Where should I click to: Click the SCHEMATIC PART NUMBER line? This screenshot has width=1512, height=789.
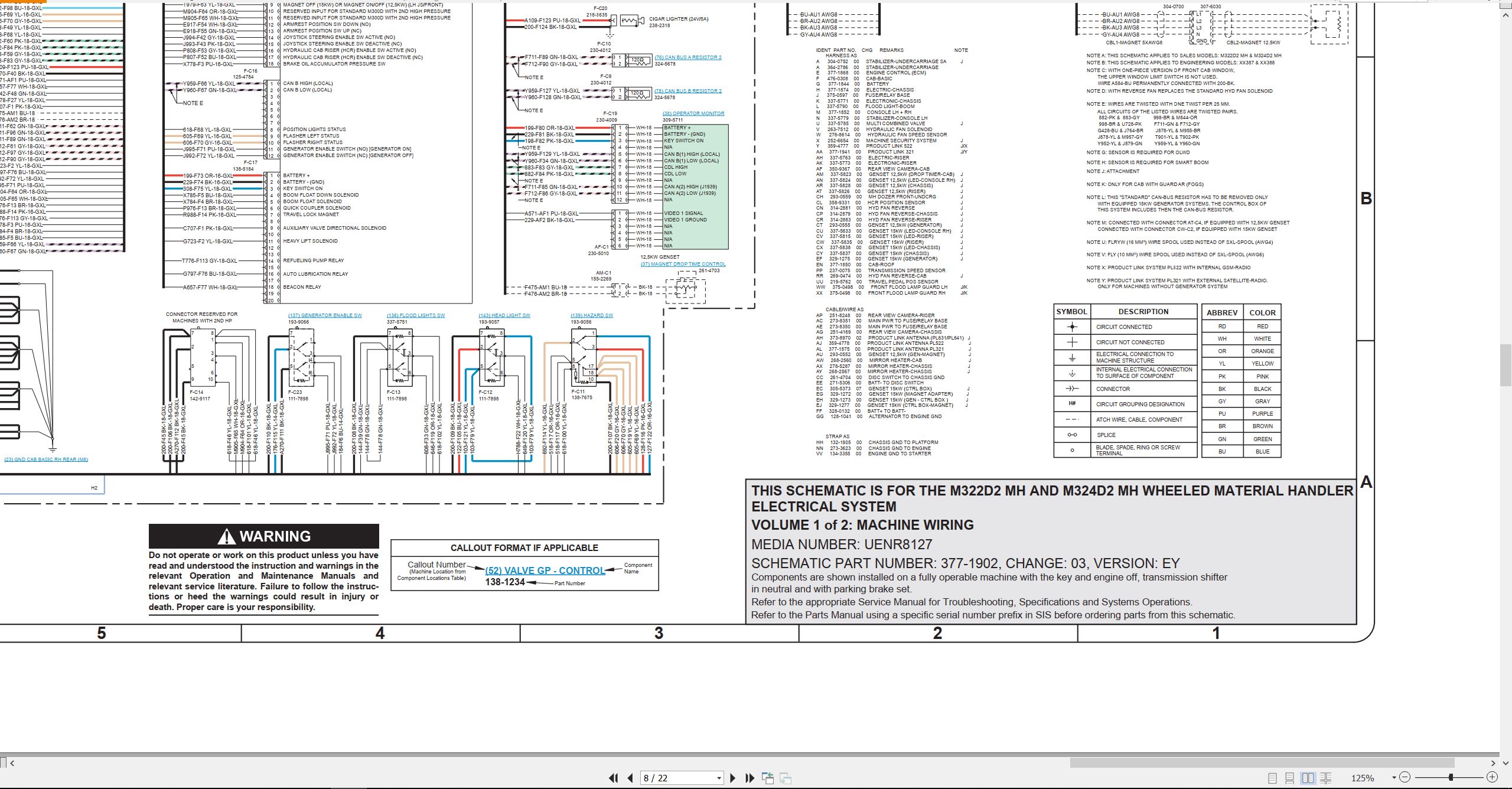tap(966, 563)
